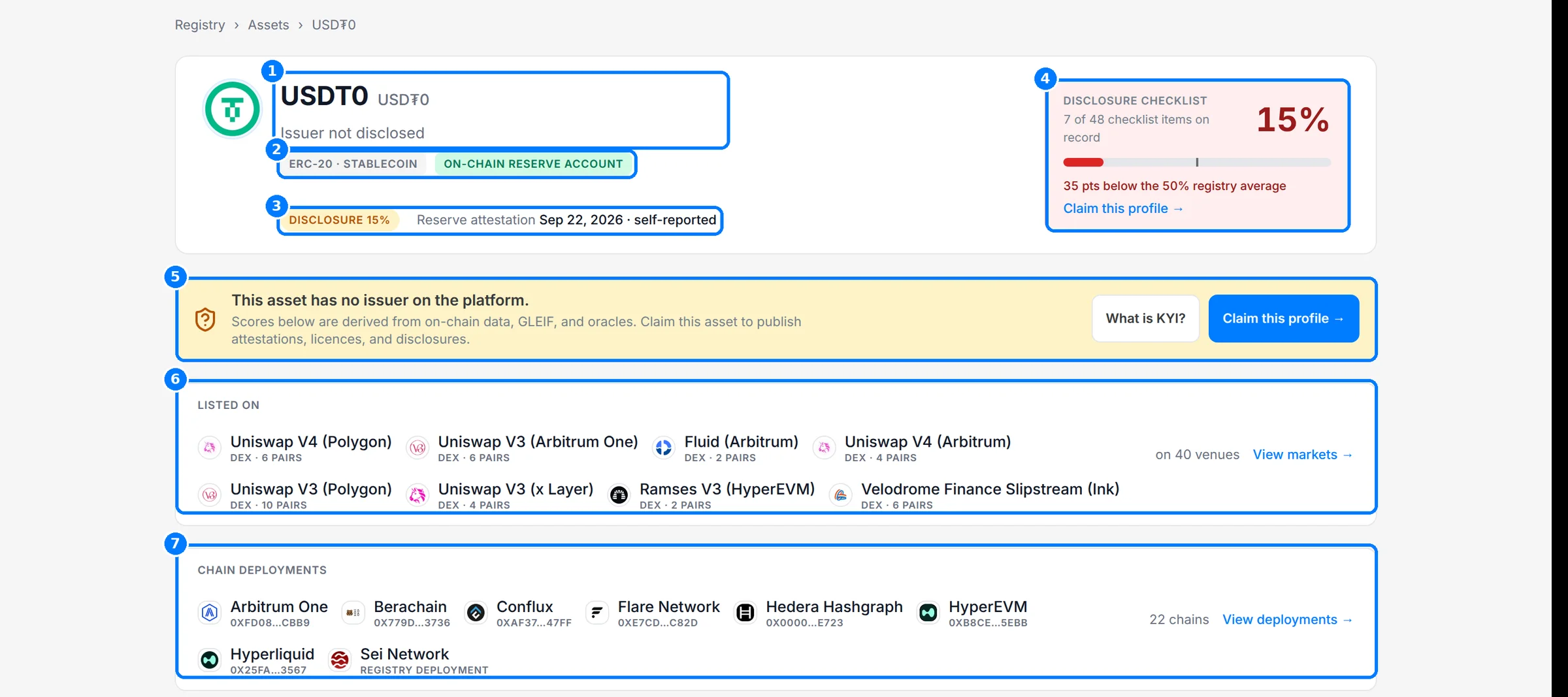Open Ramses V3 (HyperEVM) listing name
The height and width of the screenshot is (697, 1568).
pos(727,489)
